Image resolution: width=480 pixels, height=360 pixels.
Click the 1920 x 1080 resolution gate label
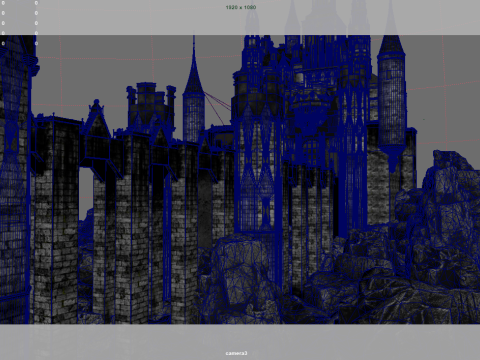[241, 7]
